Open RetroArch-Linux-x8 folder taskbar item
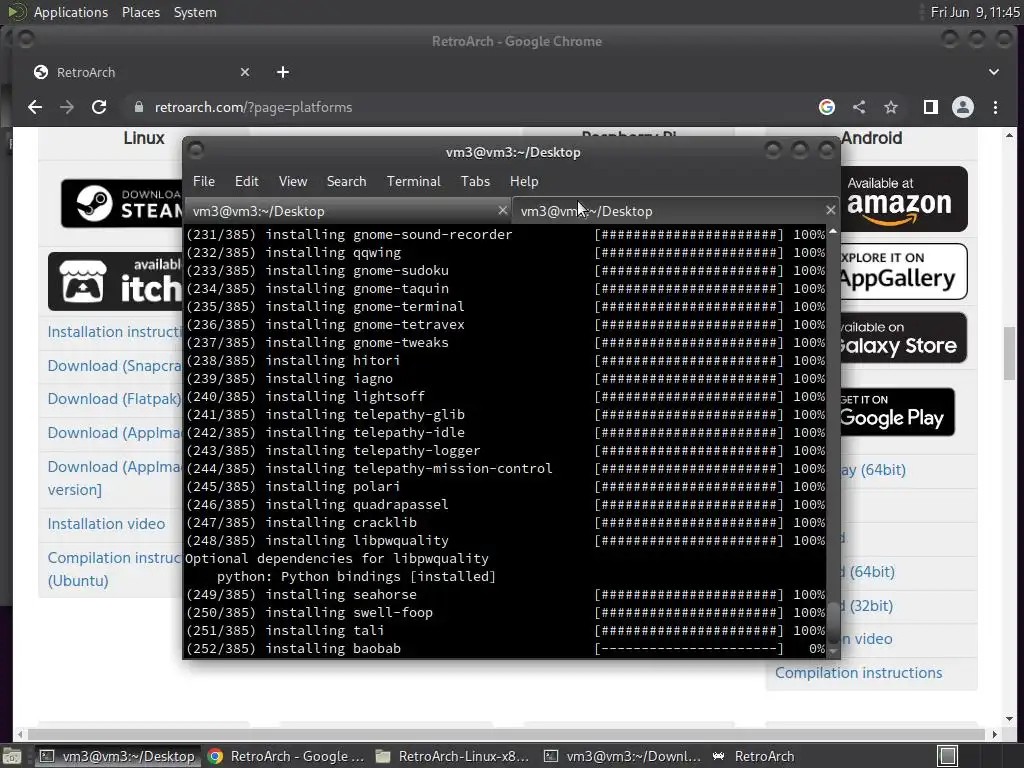 (453, 756)
